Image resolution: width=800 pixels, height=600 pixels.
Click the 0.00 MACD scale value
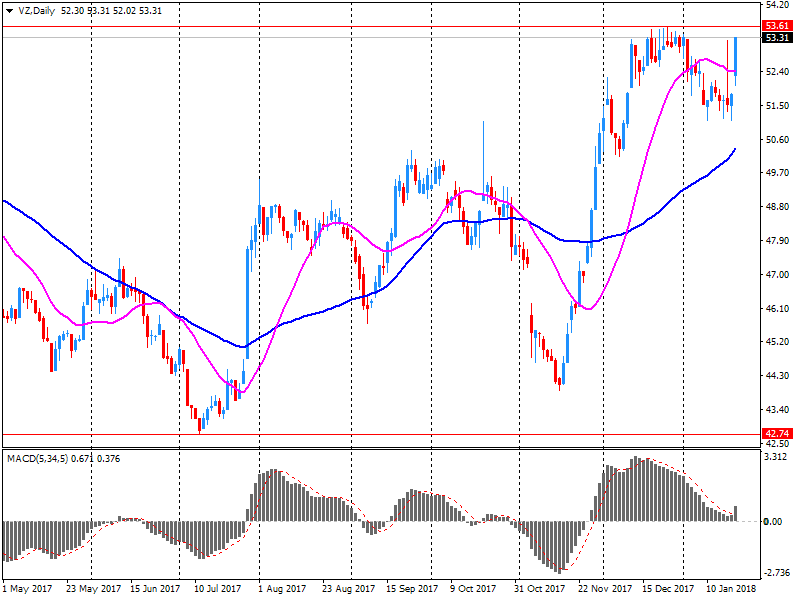click(773, 521)
